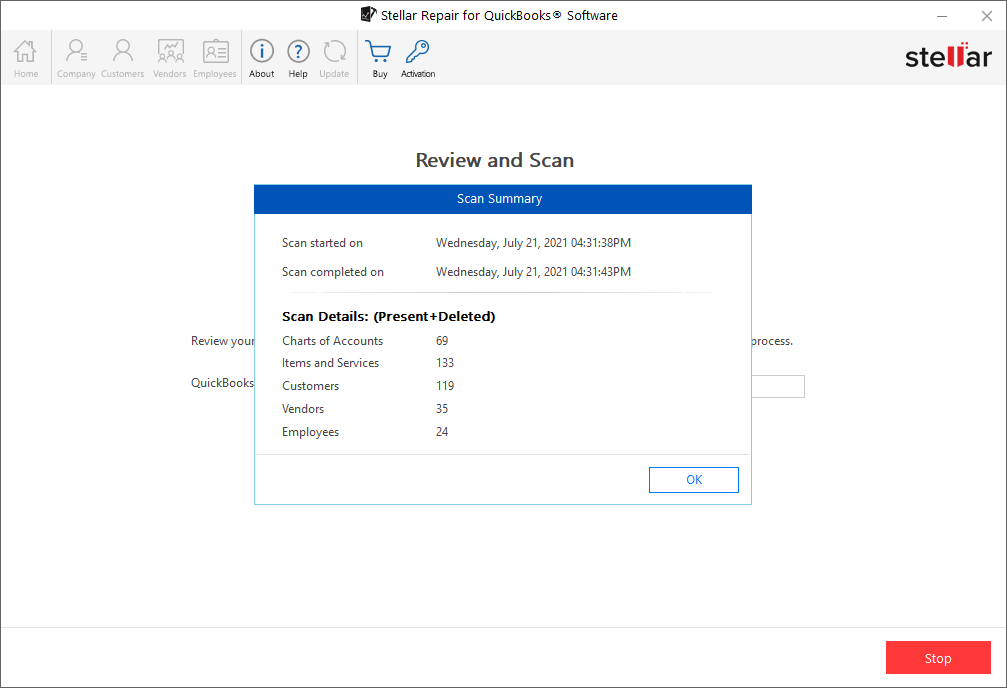Screen dimensions: 1007x688
Task: Select the Company toolbar icon
Action: click(76, 58)
